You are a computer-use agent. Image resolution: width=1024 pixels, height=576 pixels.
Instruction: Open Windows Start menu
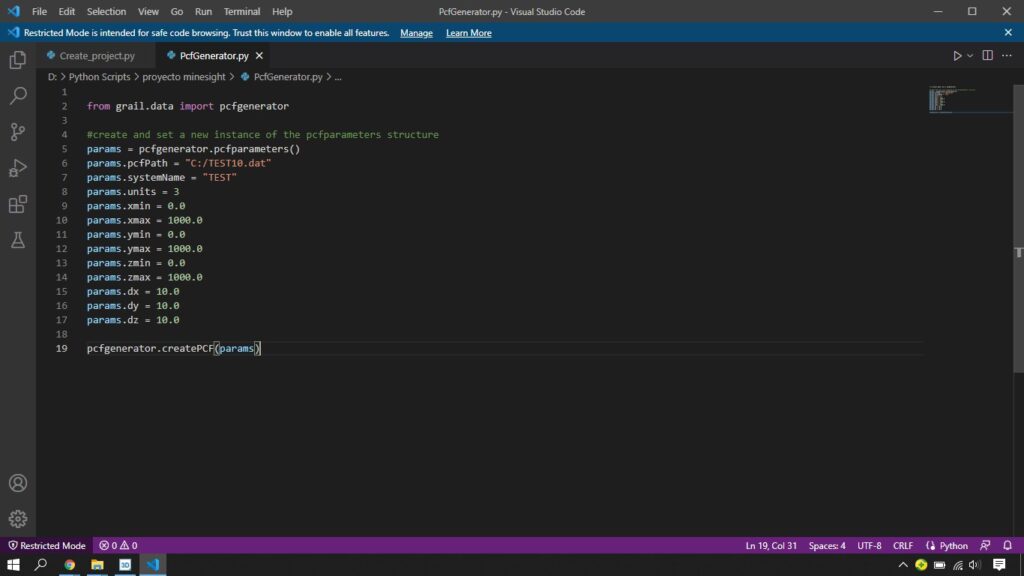13,565
